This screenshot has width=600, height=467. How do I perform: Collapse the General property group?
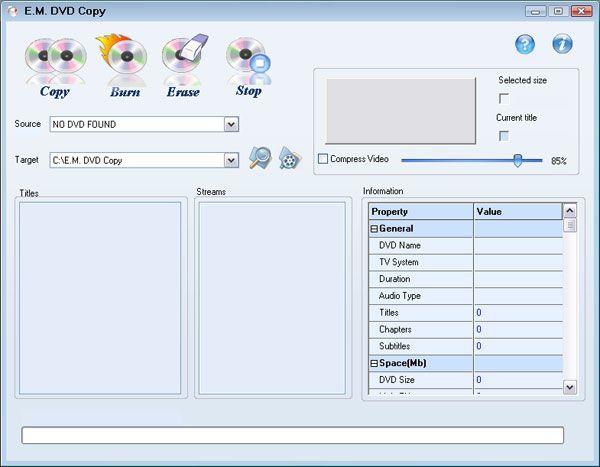coord(375,229)
